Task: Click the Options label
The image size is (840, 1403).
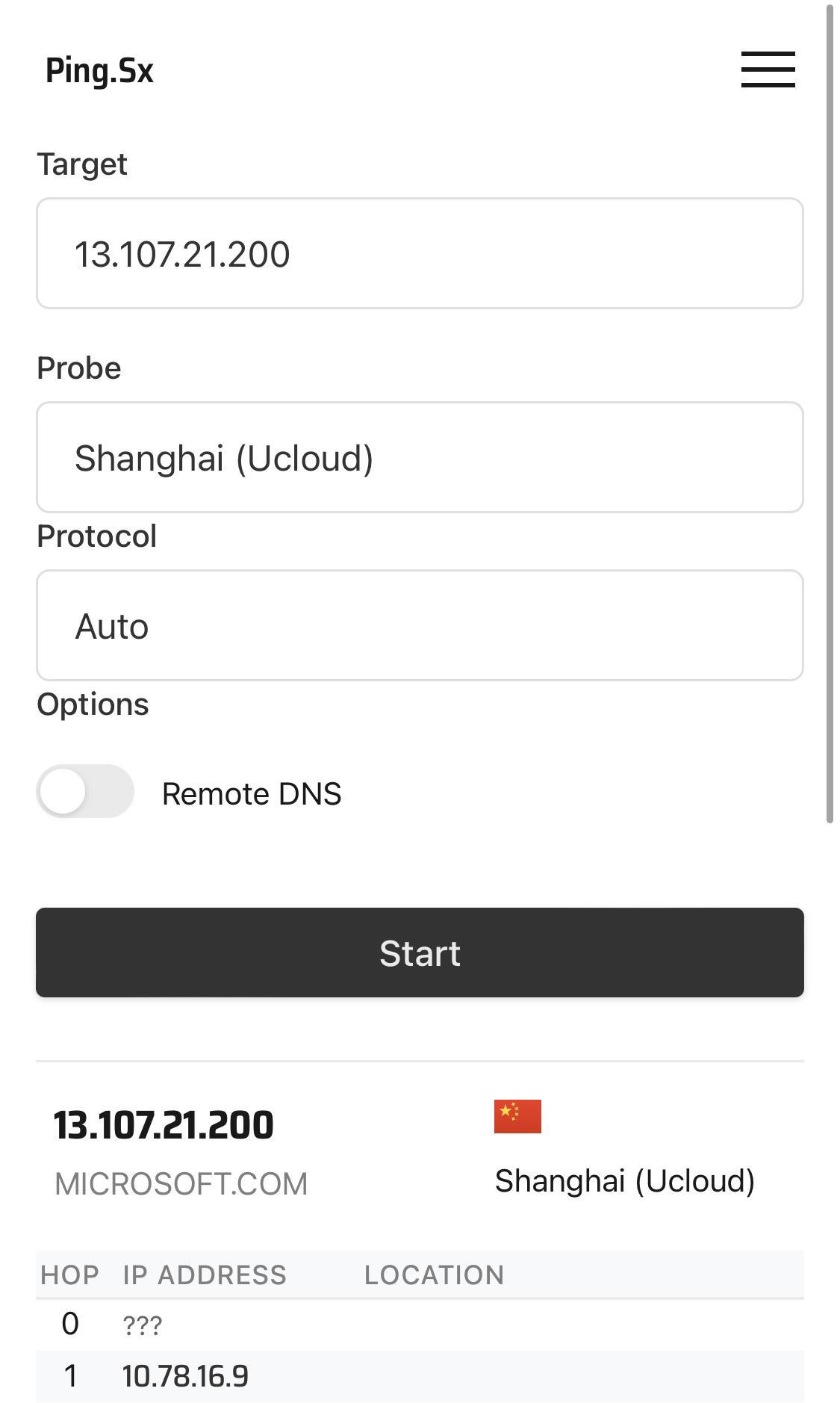Action: (x=93, y=704)
